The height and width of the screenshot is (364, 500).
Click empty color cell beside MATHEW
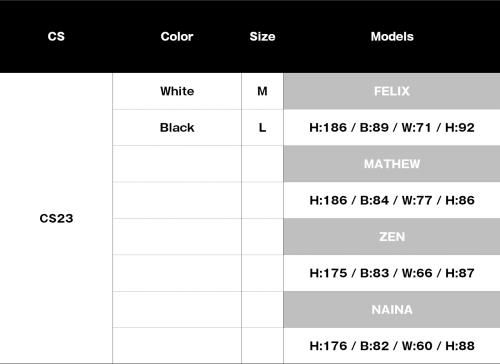tap(177, 164)
